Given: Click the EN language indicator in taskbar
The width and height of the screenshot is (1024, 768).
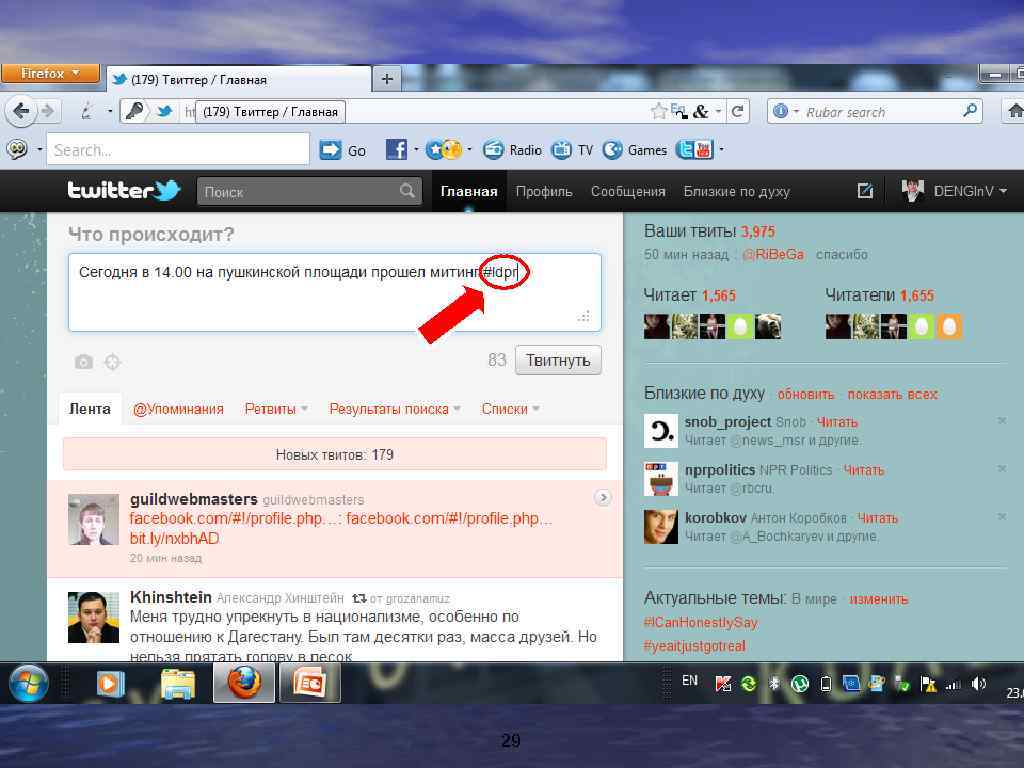Looking at the screenshot, I should [x=690, y=680].
